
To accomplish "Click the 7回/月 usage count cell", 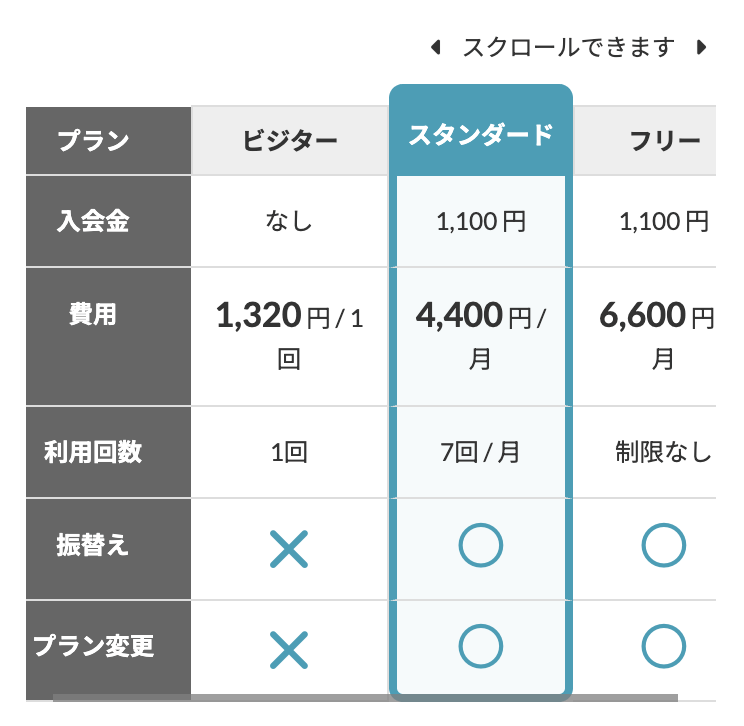I will 480,452.
